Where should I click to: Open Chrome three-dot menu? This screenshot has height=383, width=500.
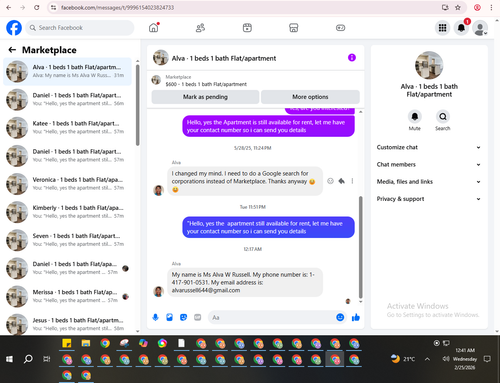click(491, 7)
